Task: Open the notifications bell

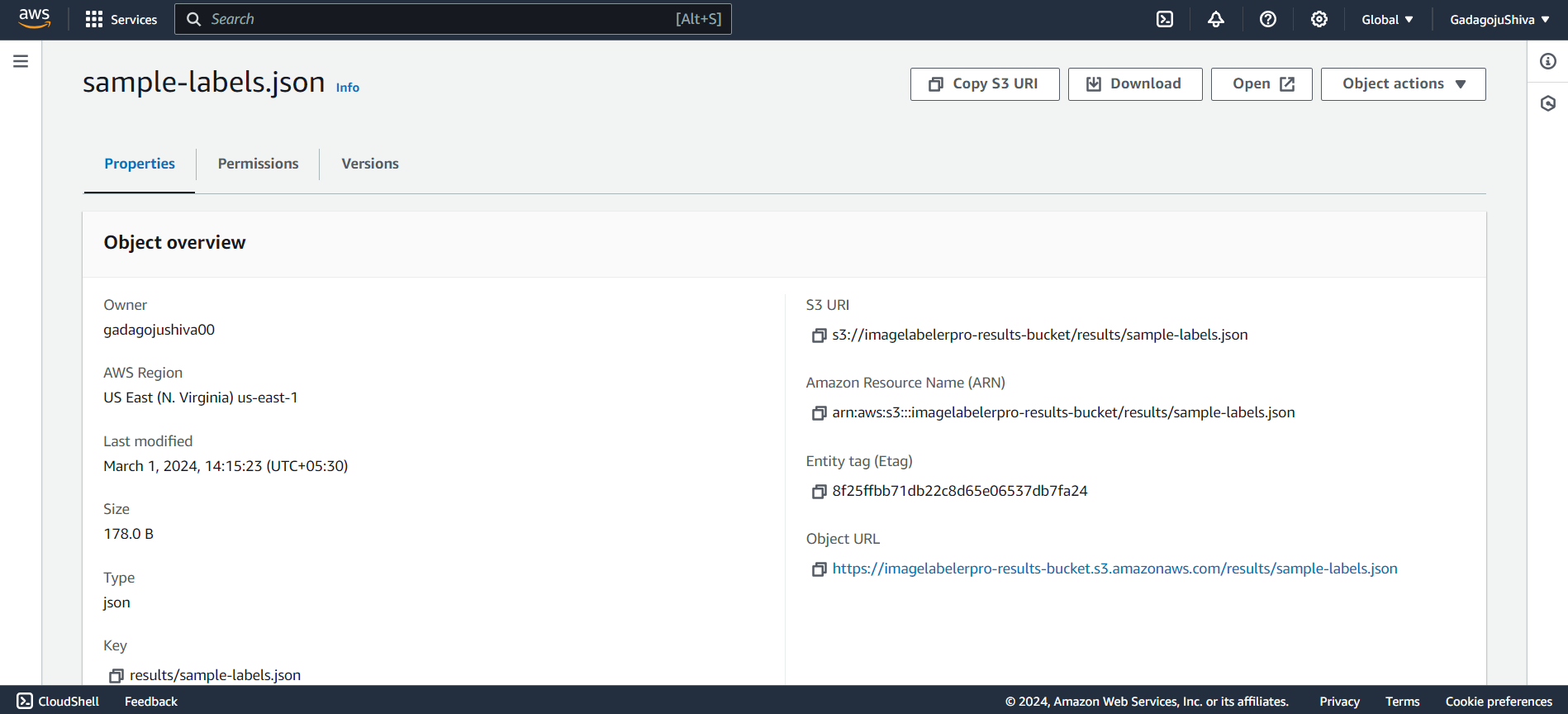Action: (x=1216, y=19)
